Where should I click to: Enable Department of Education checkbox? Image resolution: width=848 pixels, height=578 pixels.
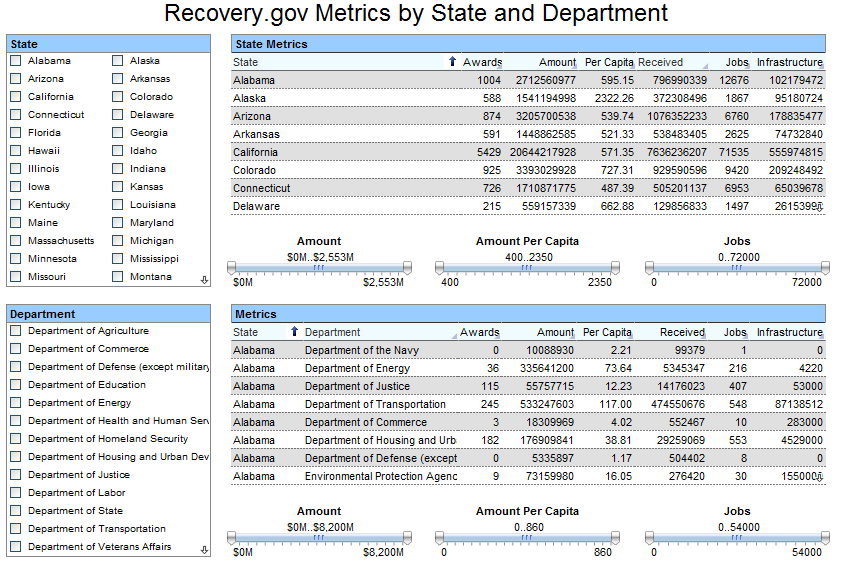pos(16,384)
